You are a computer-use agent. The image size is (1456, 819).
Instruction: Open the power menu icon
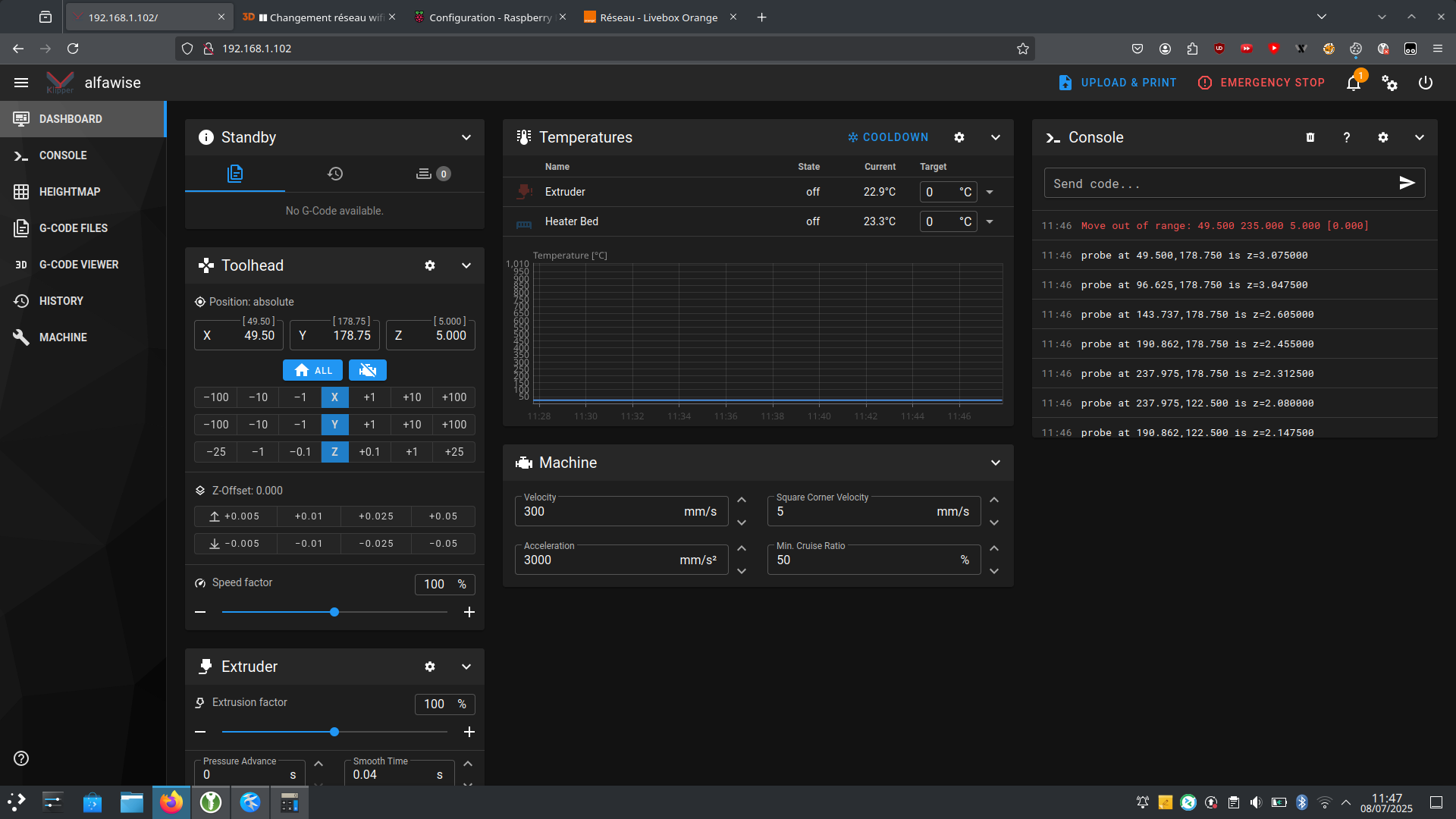1426,83
